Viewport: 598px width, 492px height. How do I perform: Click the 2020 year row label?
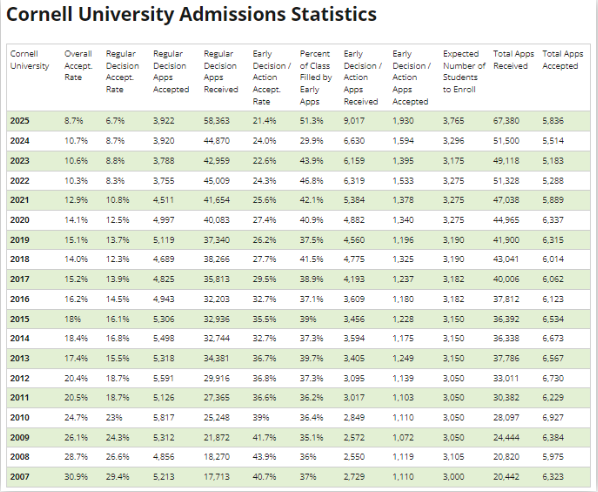pyautogui.click(x=19, y=220)
